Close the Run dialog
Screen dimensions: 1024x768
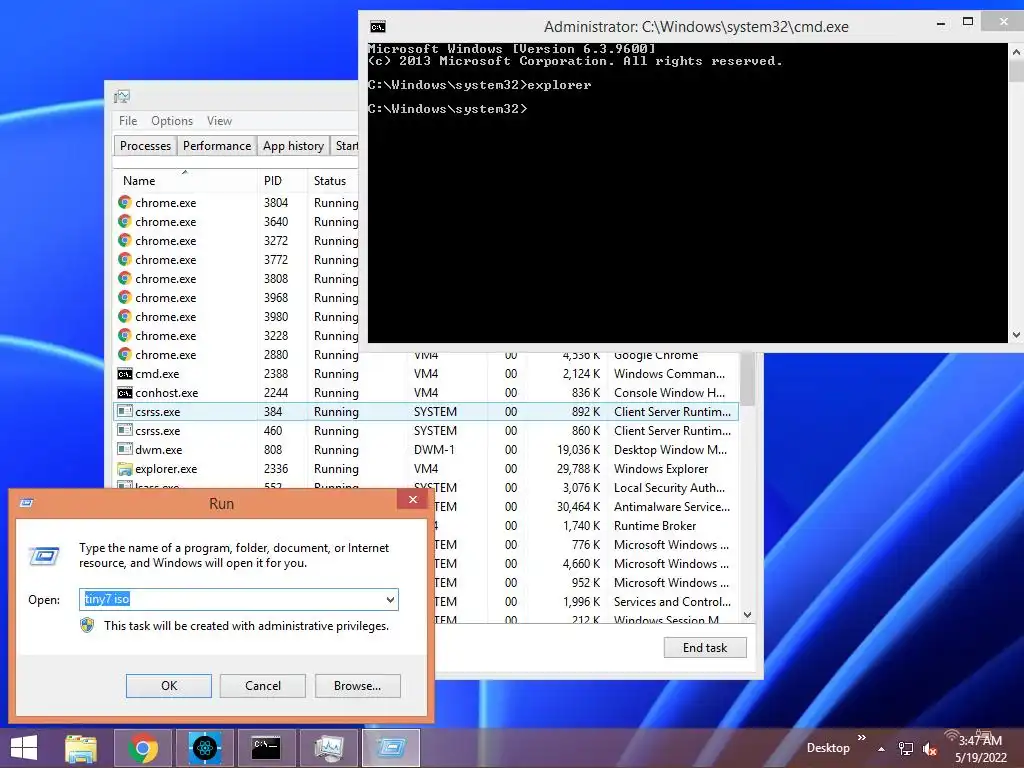tap(413, 500)
